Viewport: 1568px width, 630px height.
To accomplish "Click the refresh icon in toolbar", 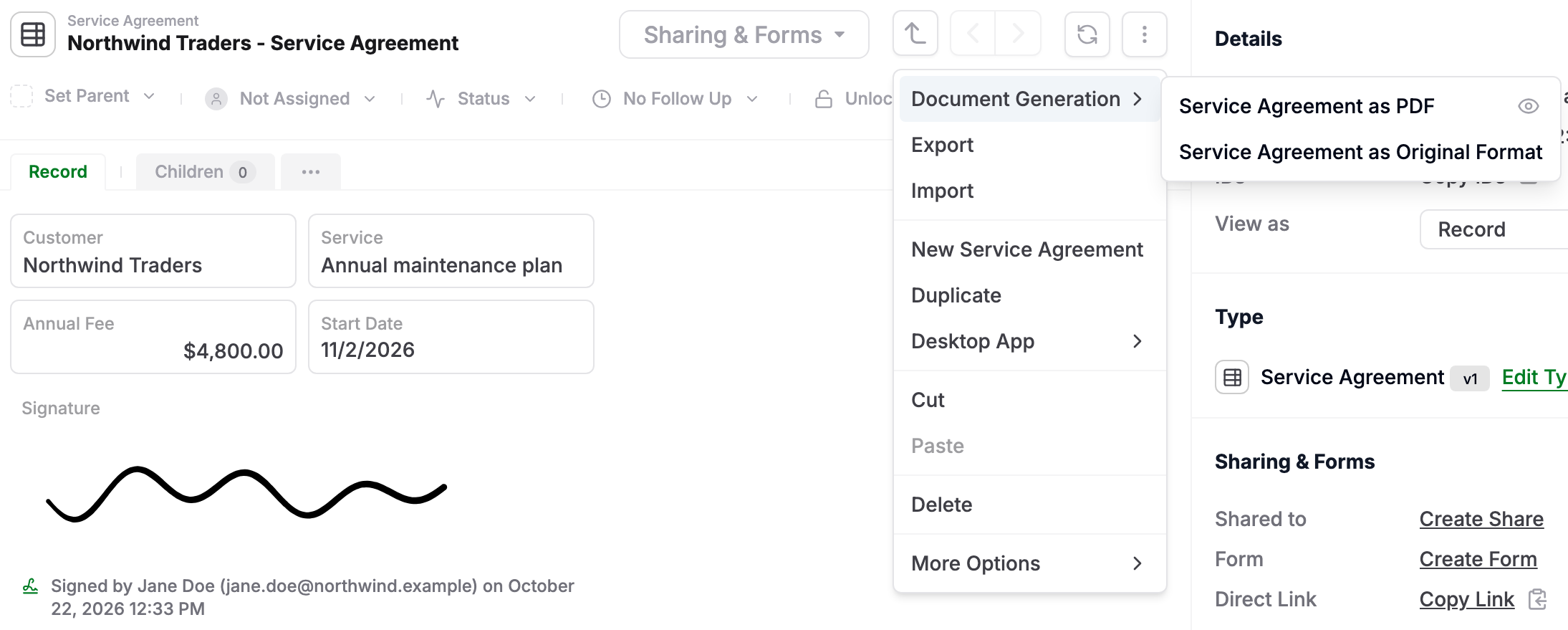I will (1087, 34).
